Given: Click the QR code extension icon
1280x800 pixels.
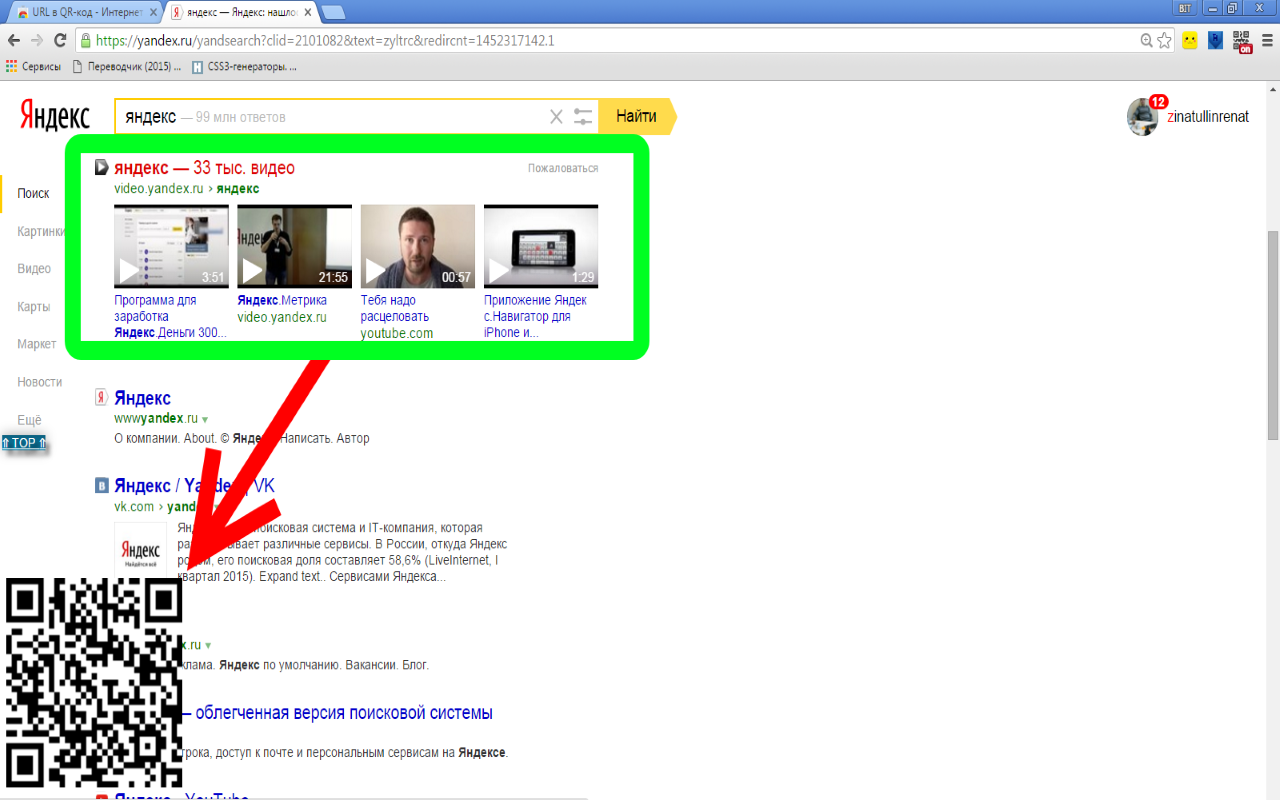Looking at the screenshot, I should coord(1242,41).
